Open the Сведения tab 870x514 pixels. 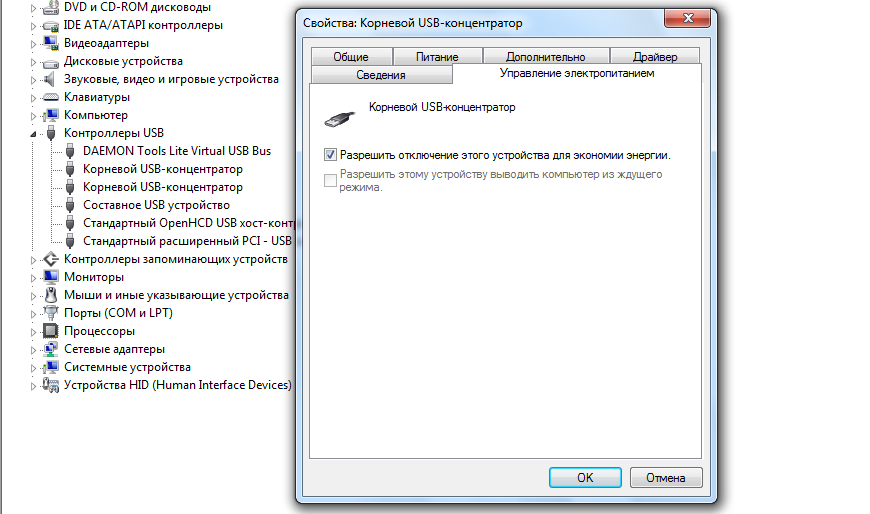coord(380,75)
